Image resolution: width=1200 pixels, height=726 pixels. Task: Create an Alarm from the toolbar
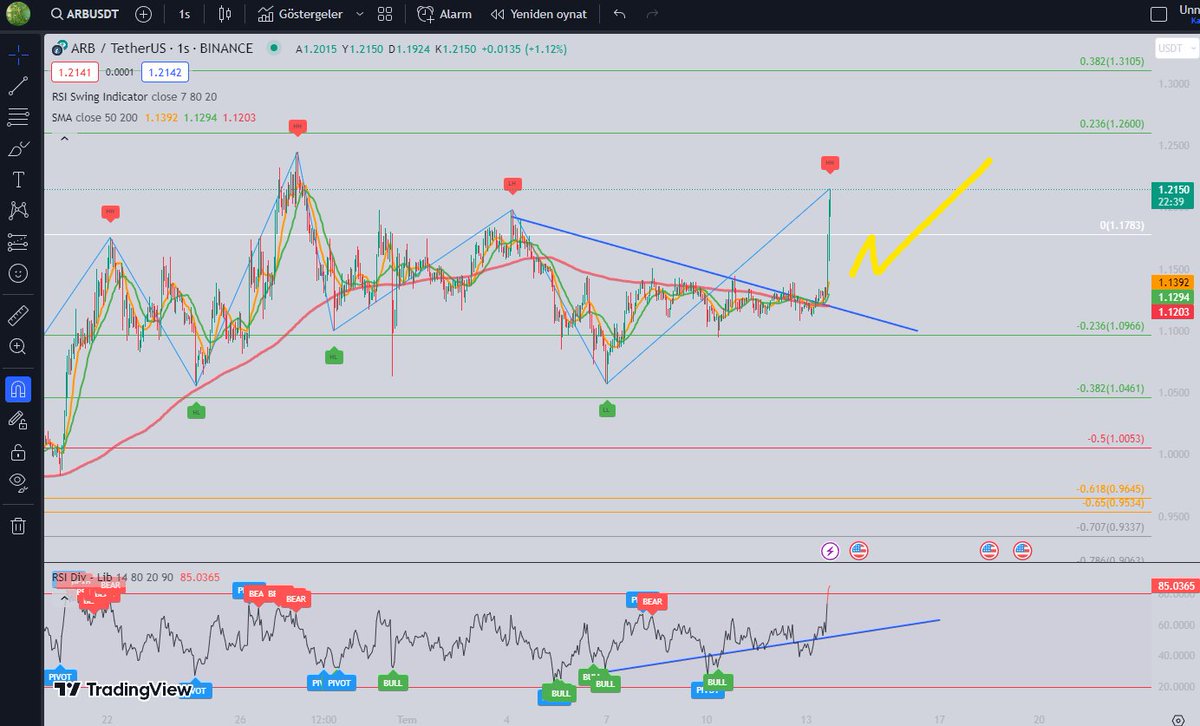click(445, 15)
